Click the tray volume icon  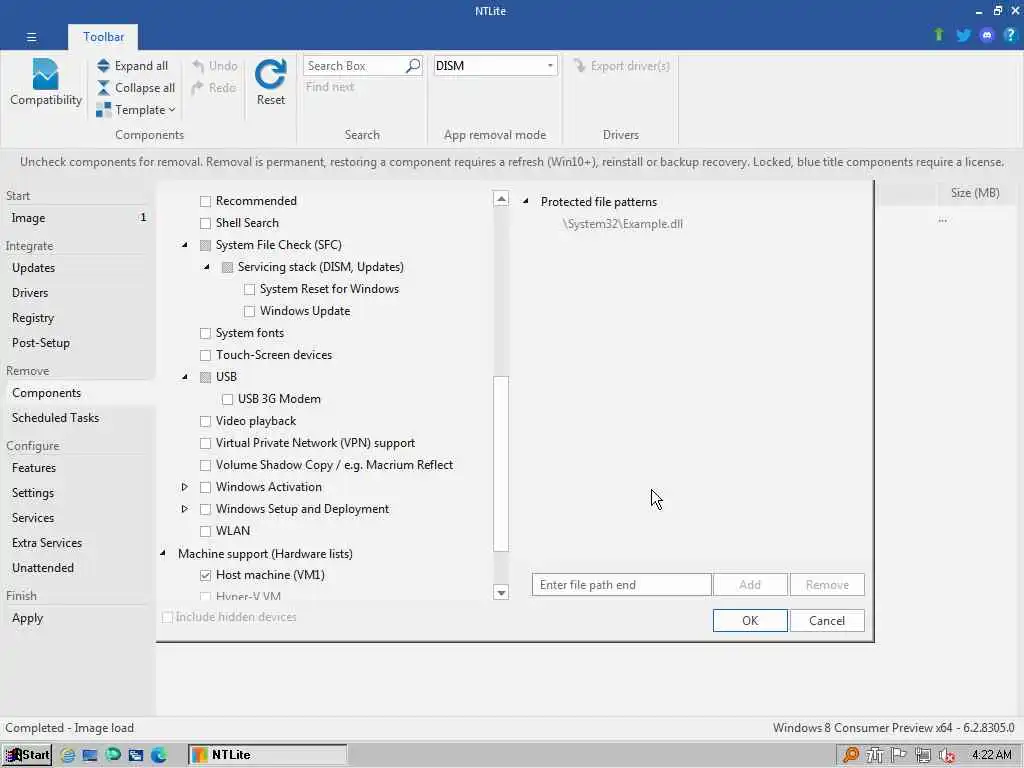pos(947,756)
